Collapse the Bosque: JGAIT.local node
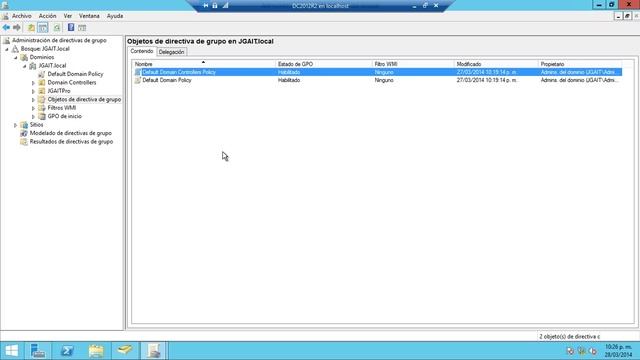Screen dimensions: 640x360 pos(7,49)
